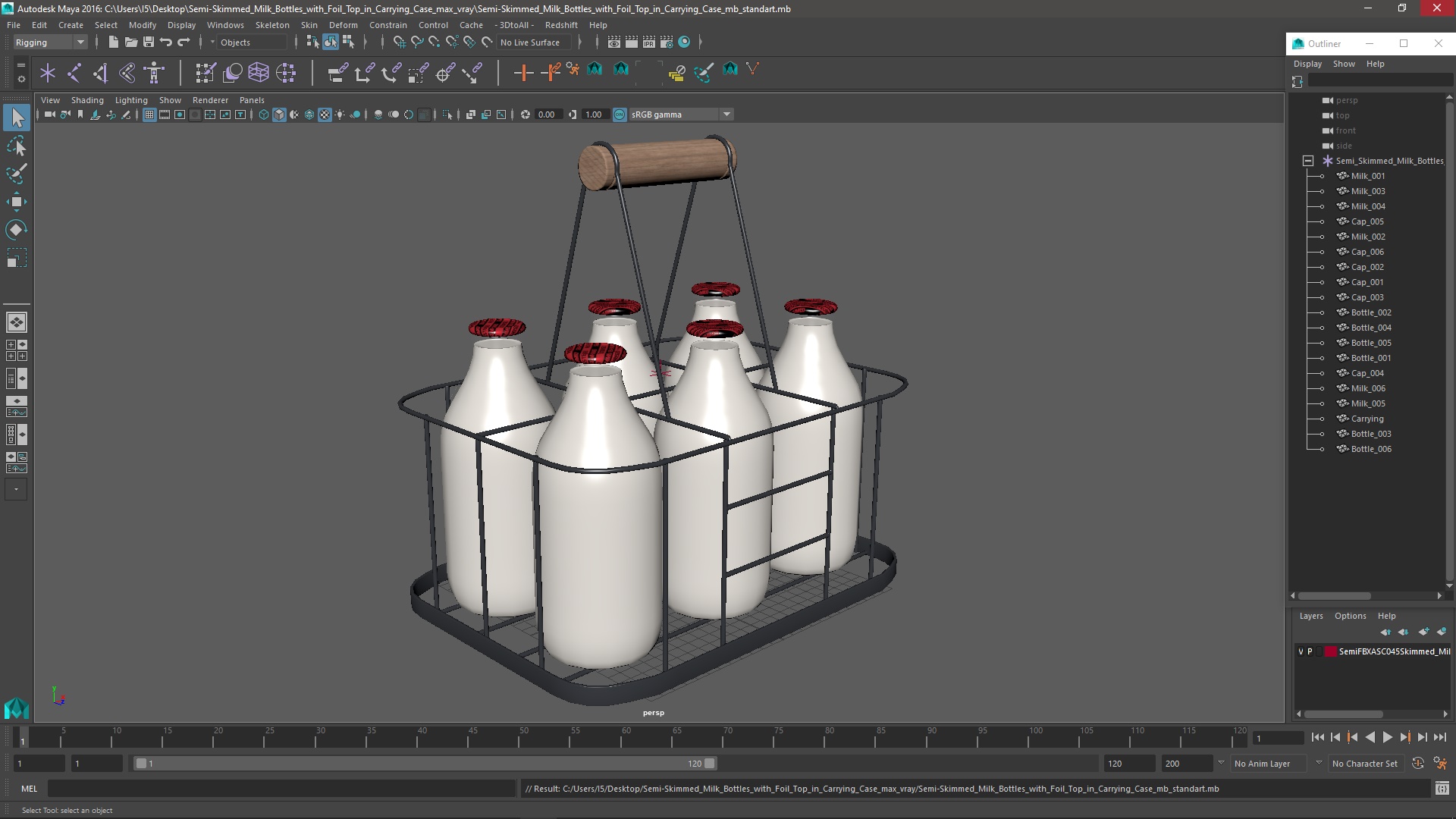
Task: Click the Play Forwards button
Action: point(1387,737)
